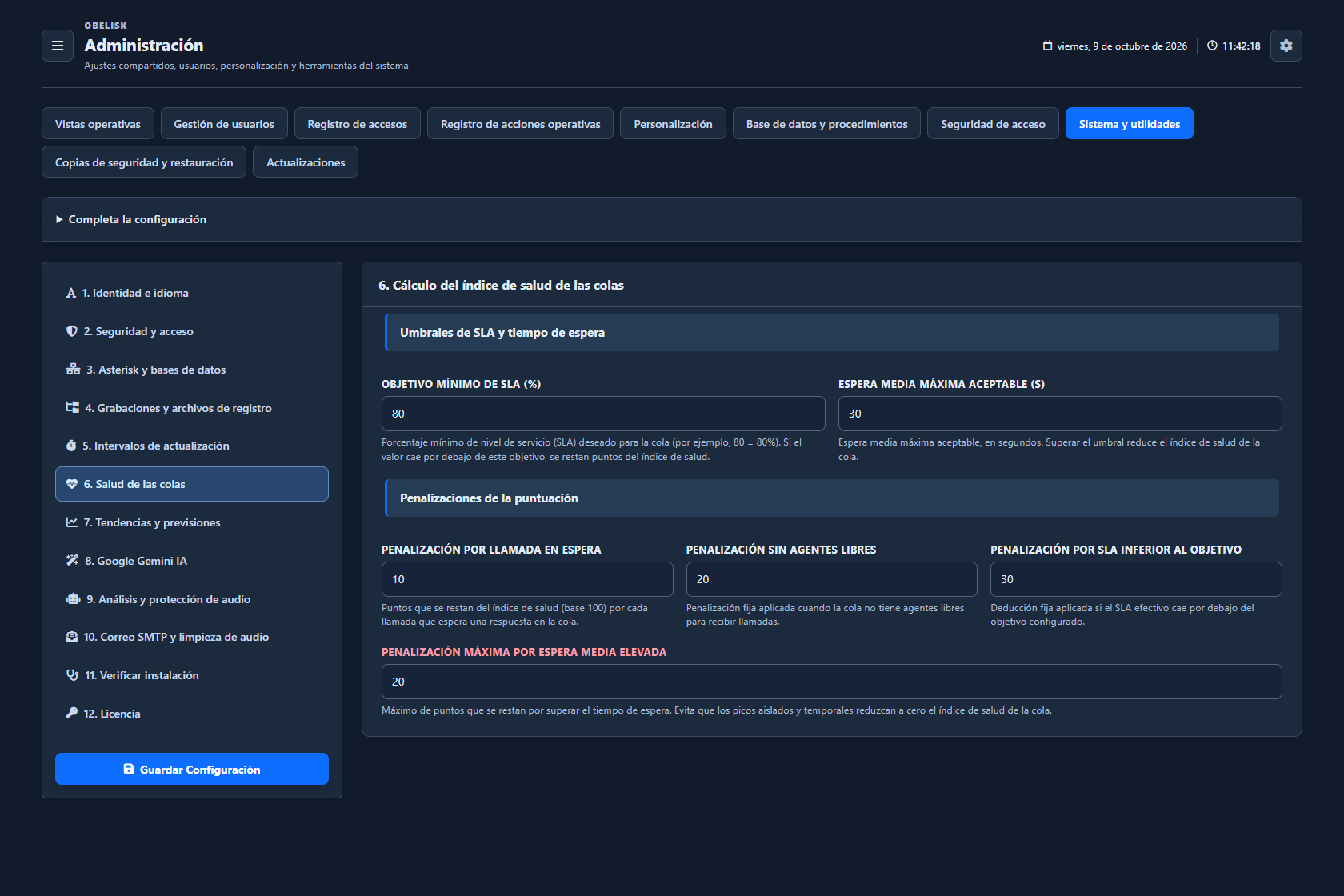Focus the Espera media máxima aceptable field
The image size is (1344, 896).
(1060, 414)
